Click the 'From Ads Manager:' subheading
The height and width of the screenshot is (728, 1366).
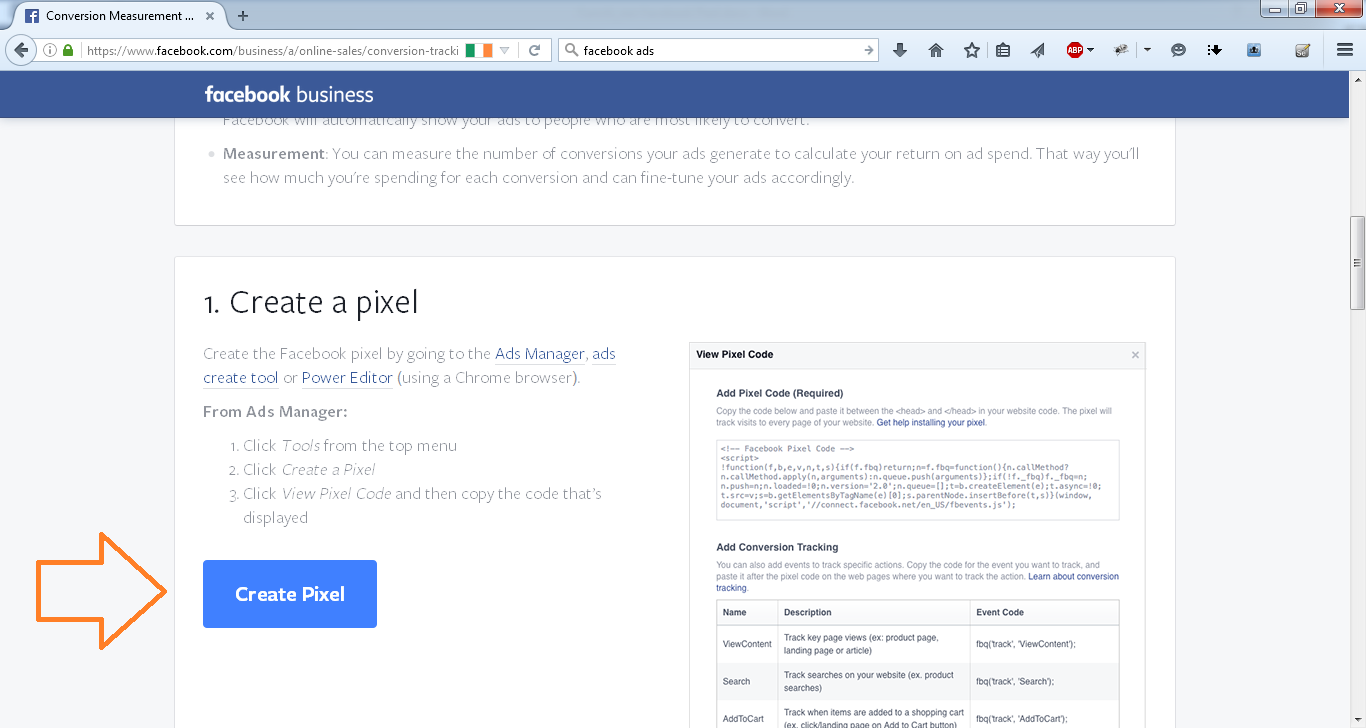click(275, 411)
